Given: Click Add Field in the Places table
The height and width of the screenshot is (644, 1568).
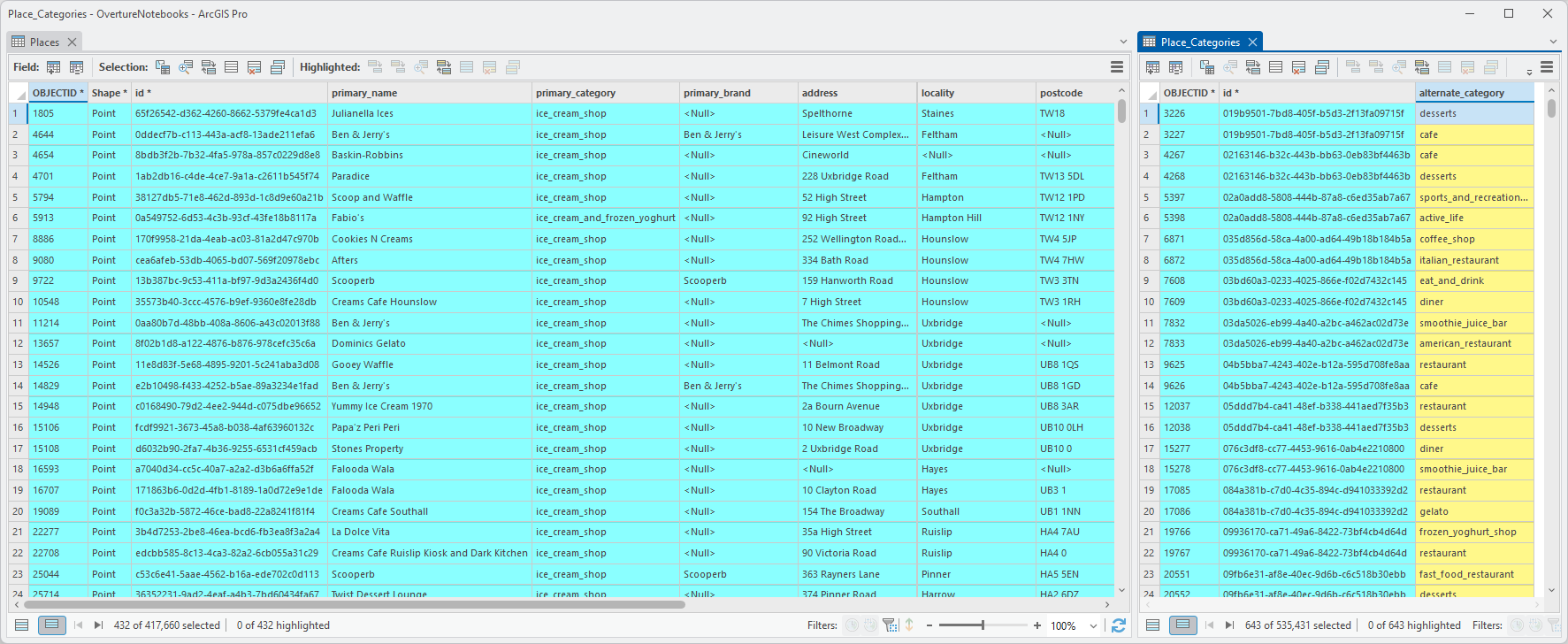Looking at the screenshot, I should pos(54,67).
